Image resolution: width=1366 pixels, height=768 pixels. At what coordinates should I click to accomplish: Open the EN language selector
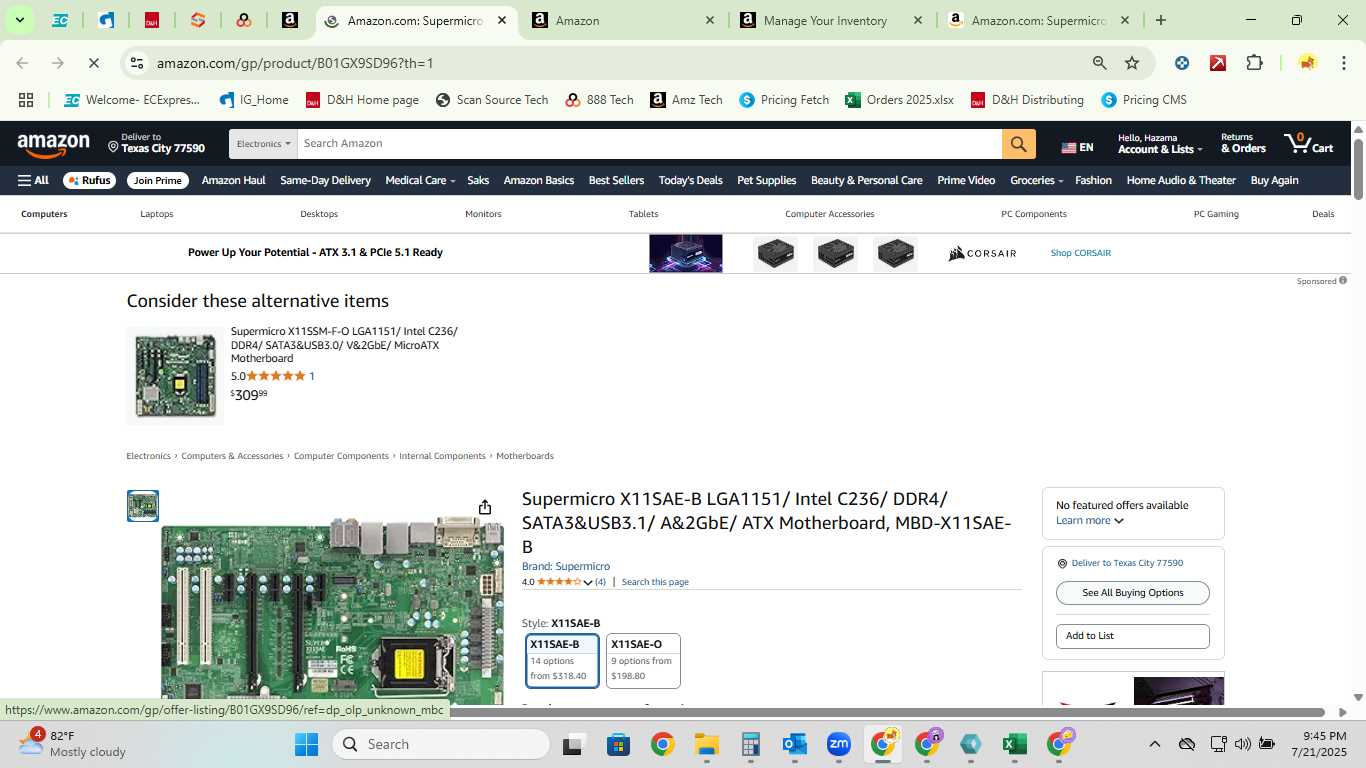1077,147
